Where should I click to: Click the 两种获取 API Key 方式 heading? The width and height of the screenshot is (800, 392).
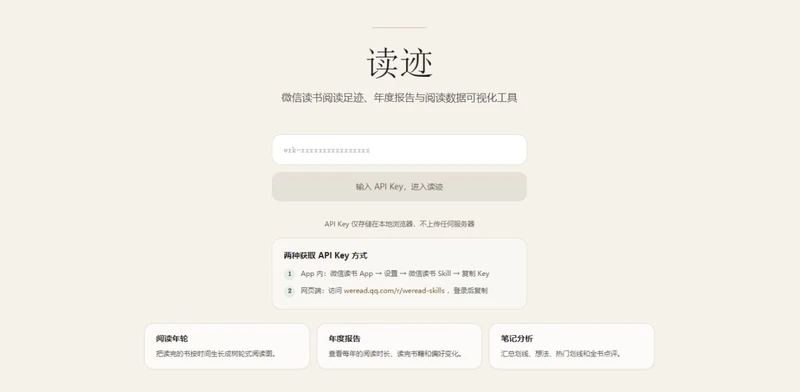(326, 256)
